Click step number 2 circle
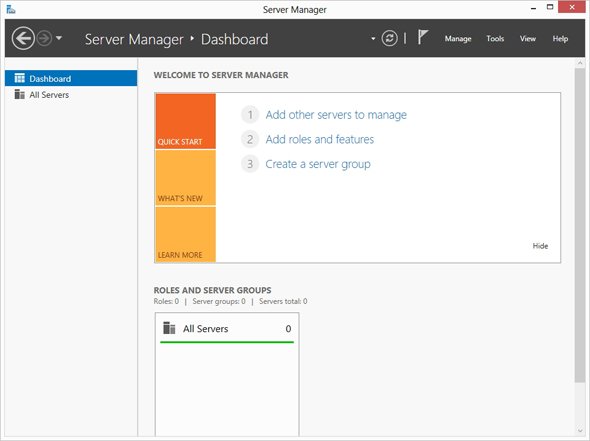The image size is (590, 441). 250,139
